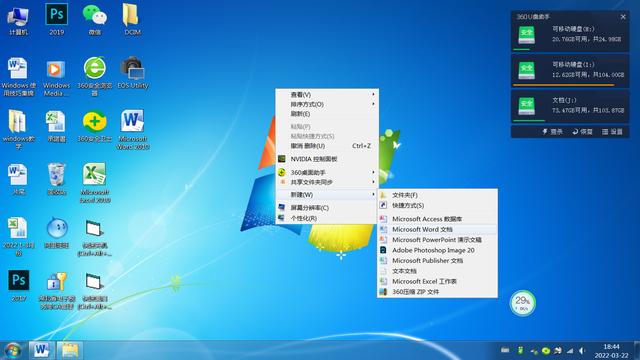Screen dimensions: 640x360
Task: Open the Windows Start orb
Action: [x=13, y=351]
